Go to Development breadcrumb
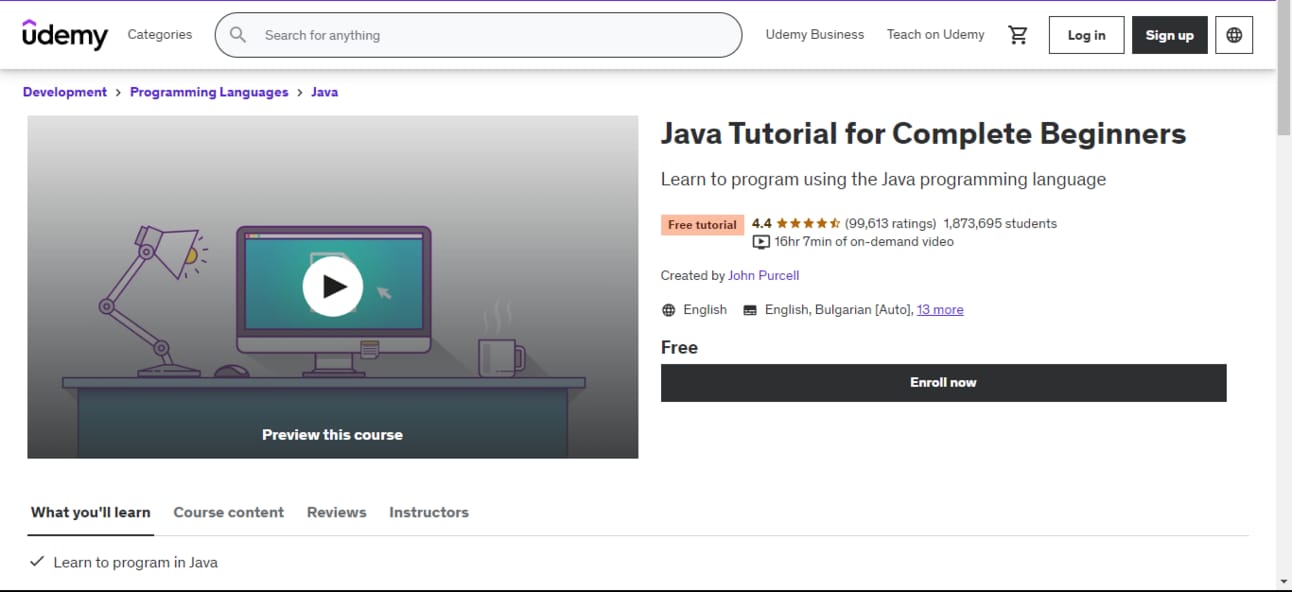This screenshot has width=1292, height=592. (x=65, y=92)
